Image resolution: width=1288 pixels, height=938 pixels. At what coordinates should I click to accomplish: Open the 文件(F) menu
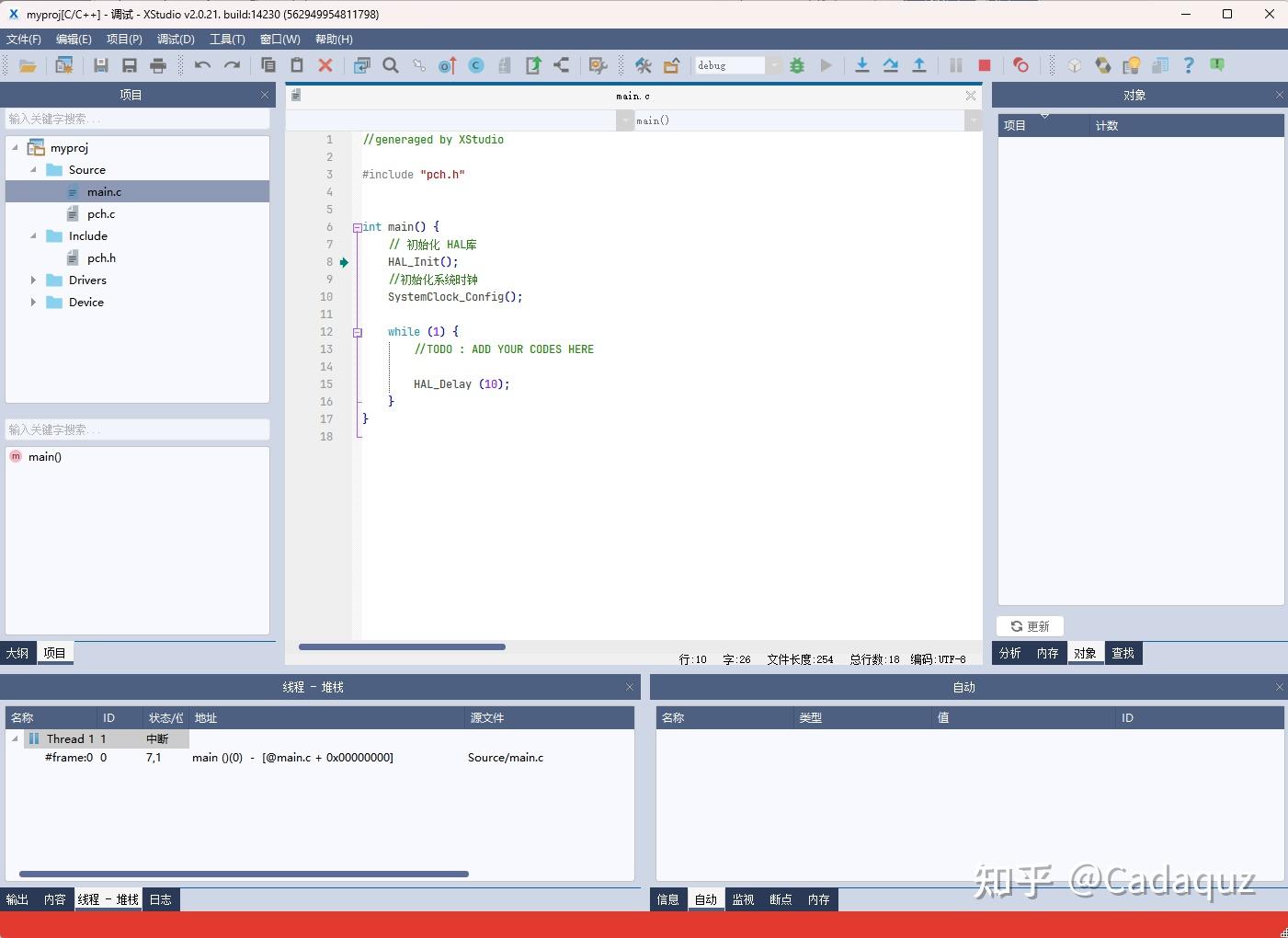point(24,40)
